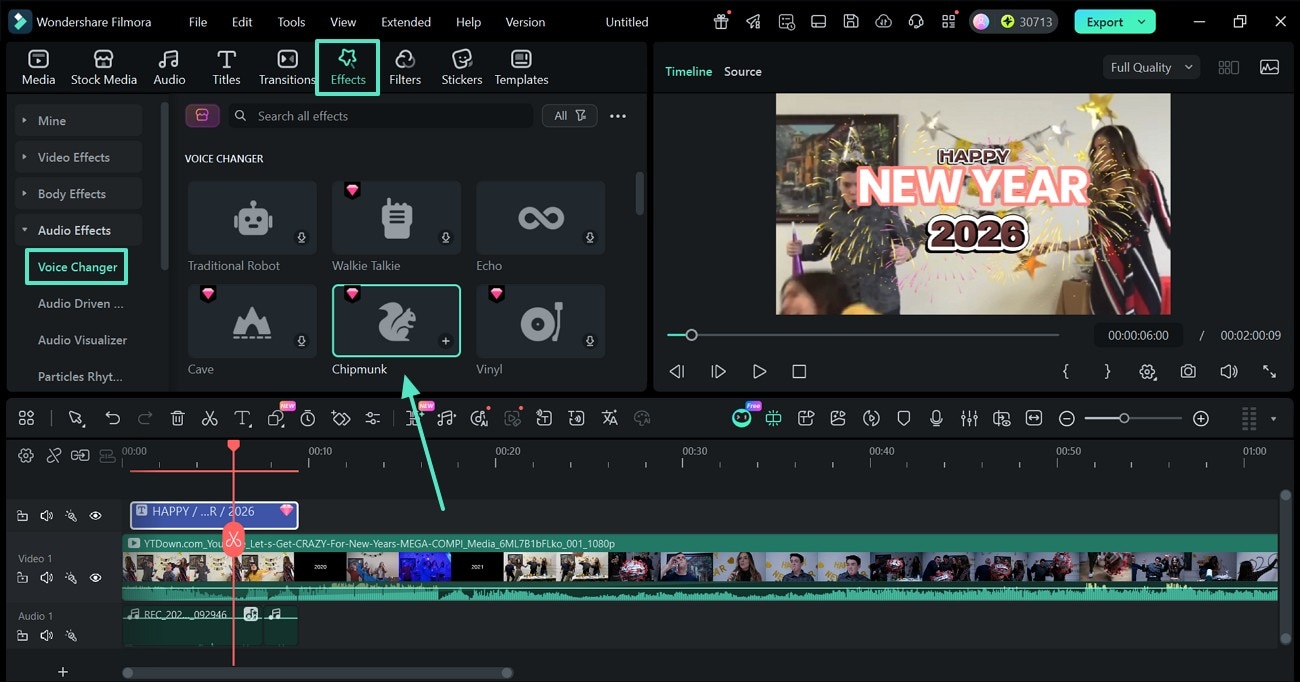Adjust the preview volume icon
The image size is (1300, 682).
click(1229, 371)
